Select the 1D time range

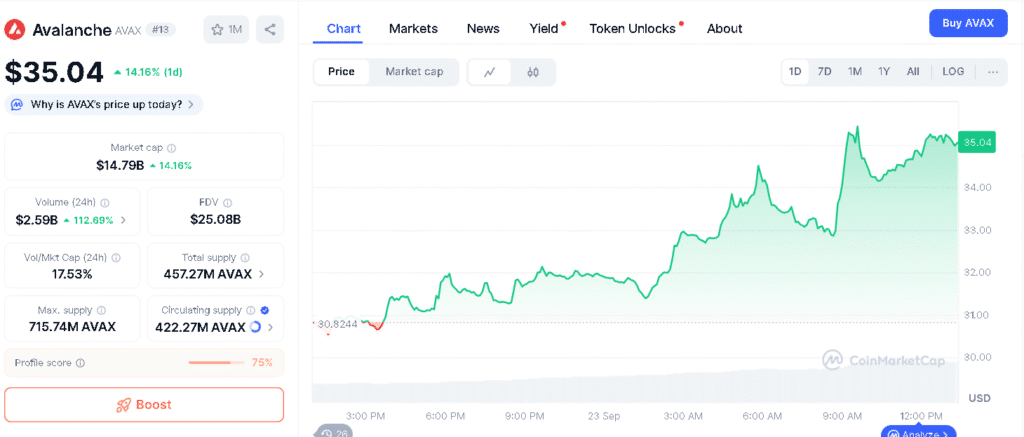pos(795,72)
